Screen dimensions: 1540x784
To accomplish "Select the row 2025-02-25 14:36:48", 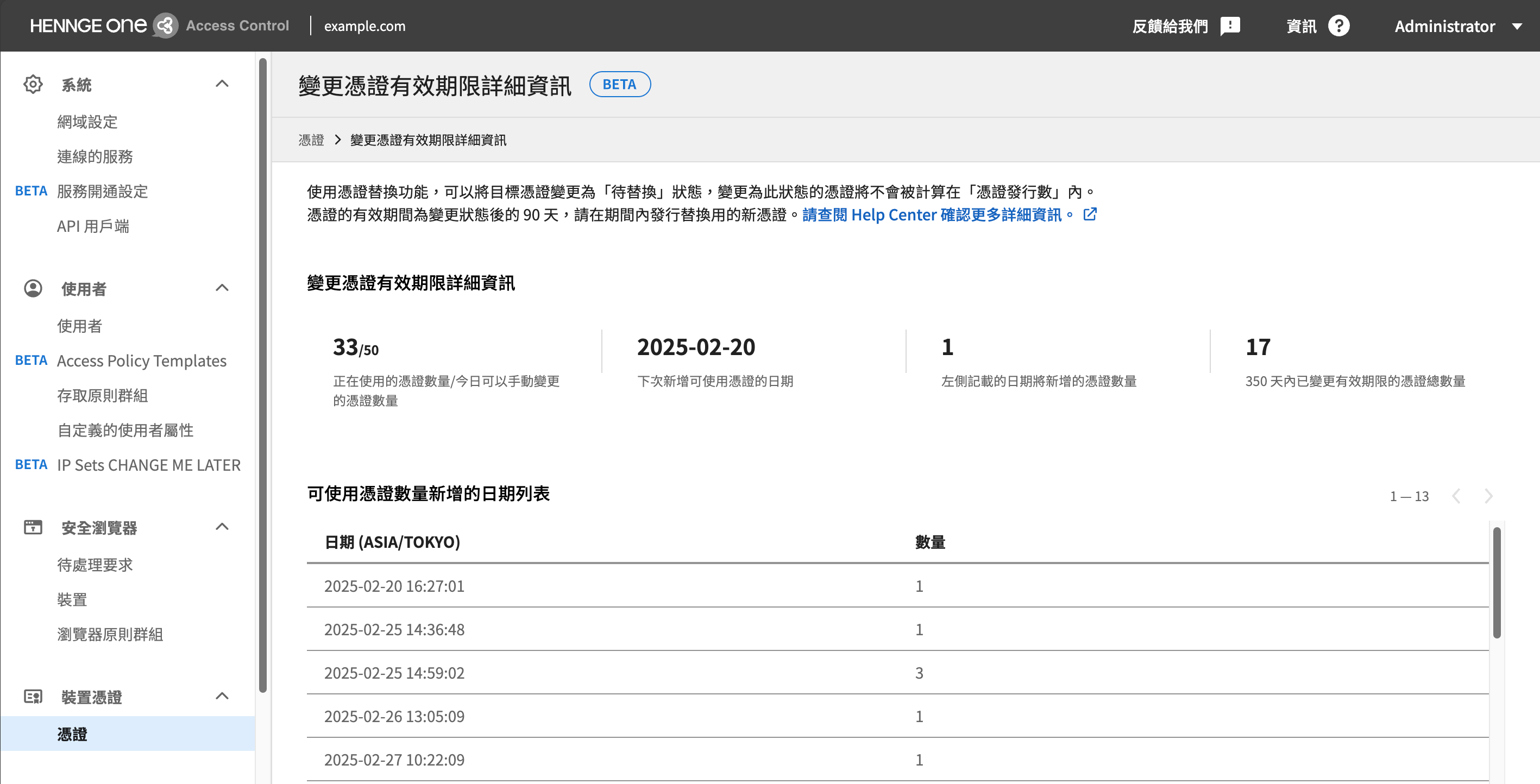I will [x=897, y=629].
